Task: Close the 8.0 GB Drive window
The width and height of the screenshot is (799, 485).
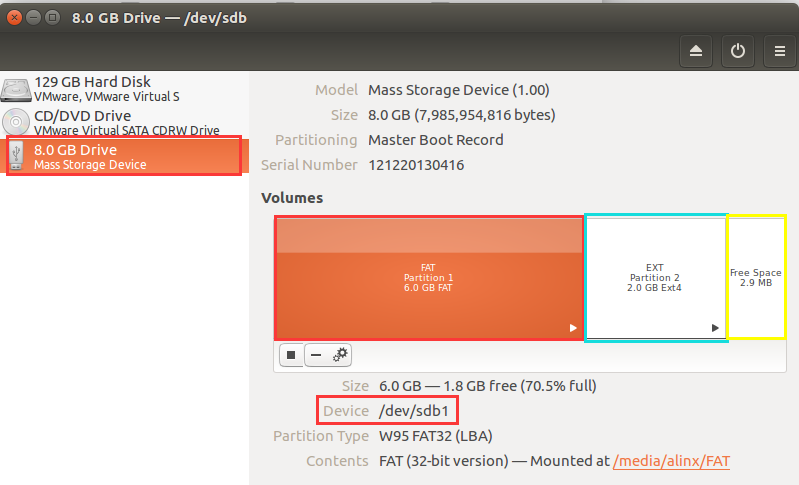Action: tap(14, 18)
